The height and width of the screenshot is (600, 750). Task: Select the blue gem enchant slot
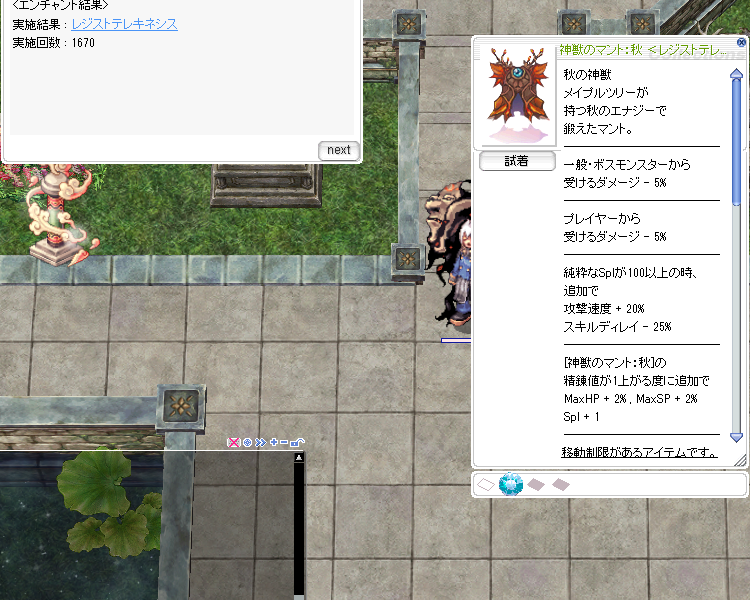tap(511, 485)
